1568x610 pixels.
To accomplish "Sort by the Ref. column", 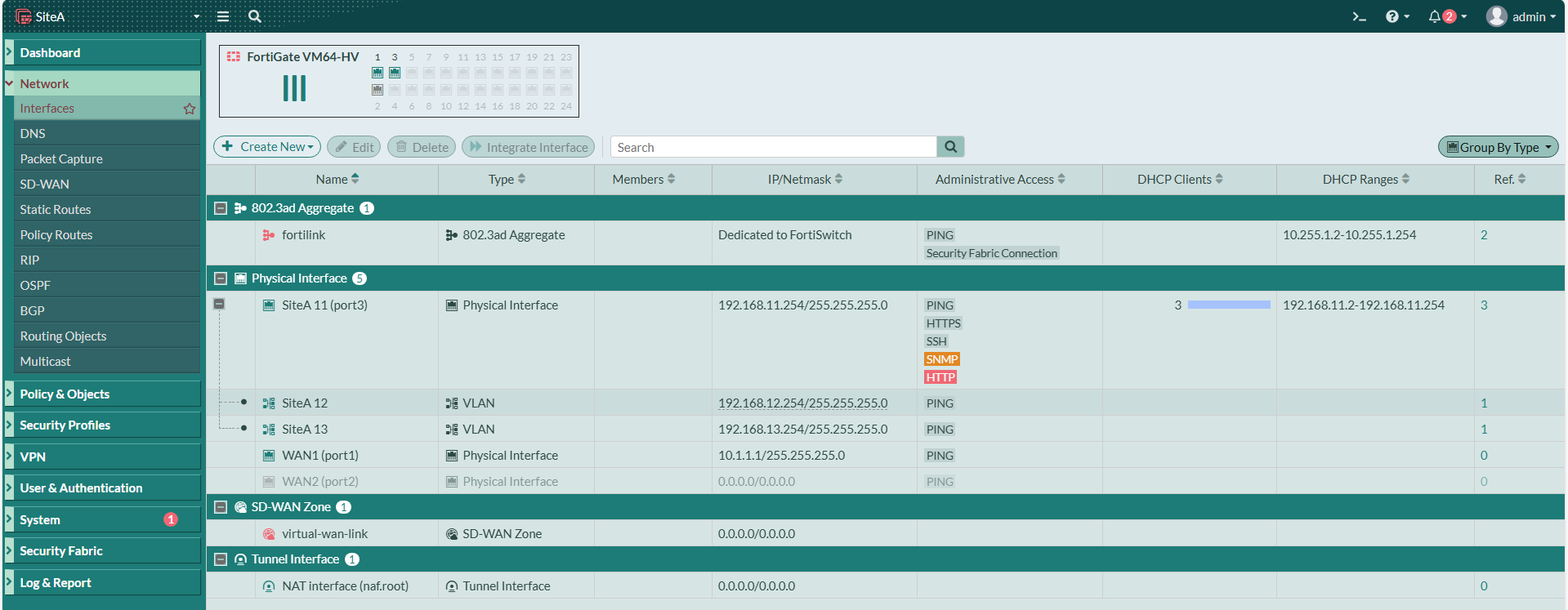I will (1510, 180).
